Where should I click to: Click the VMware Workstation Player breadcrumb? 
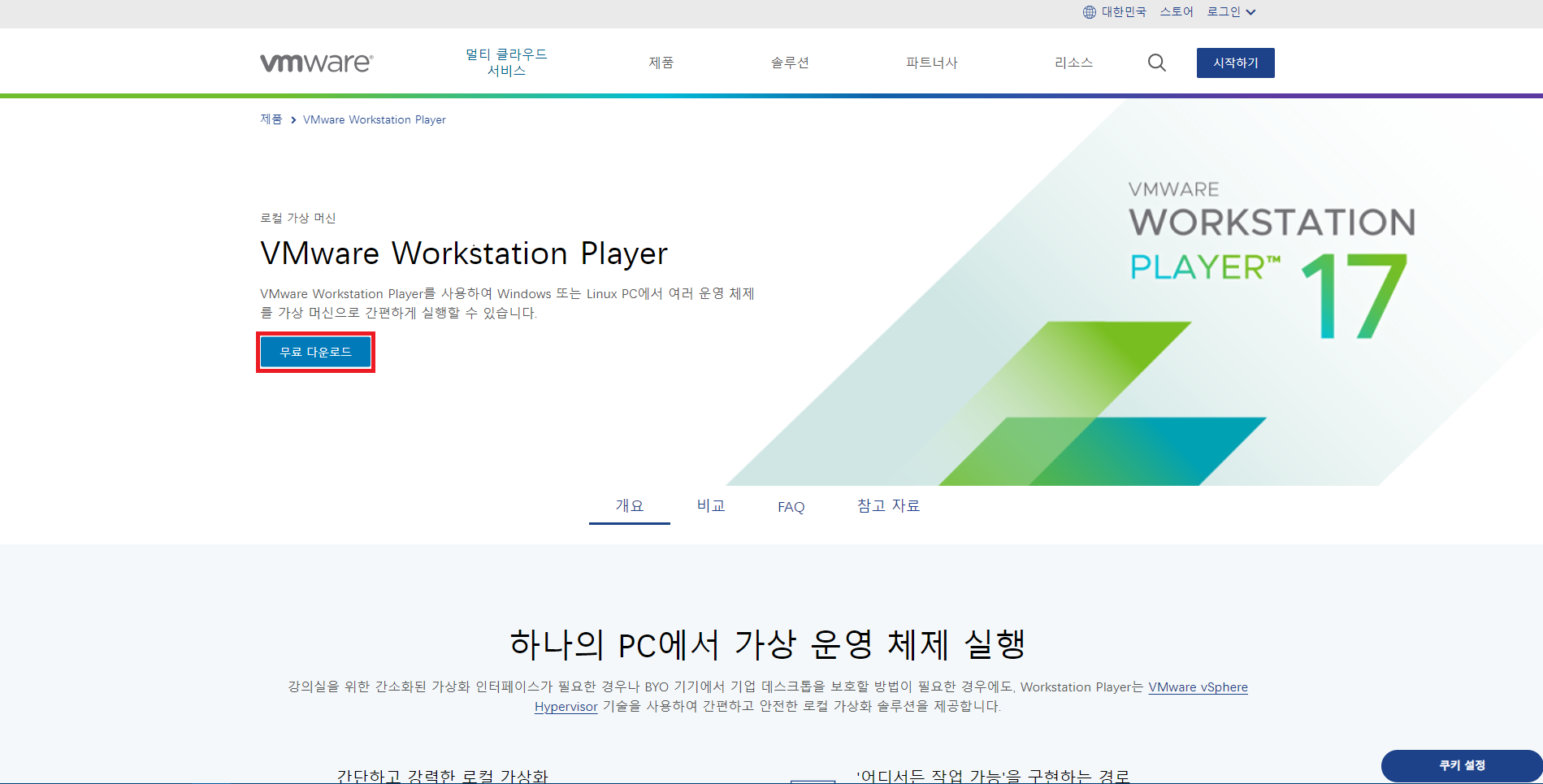click(x=374, y=119)
